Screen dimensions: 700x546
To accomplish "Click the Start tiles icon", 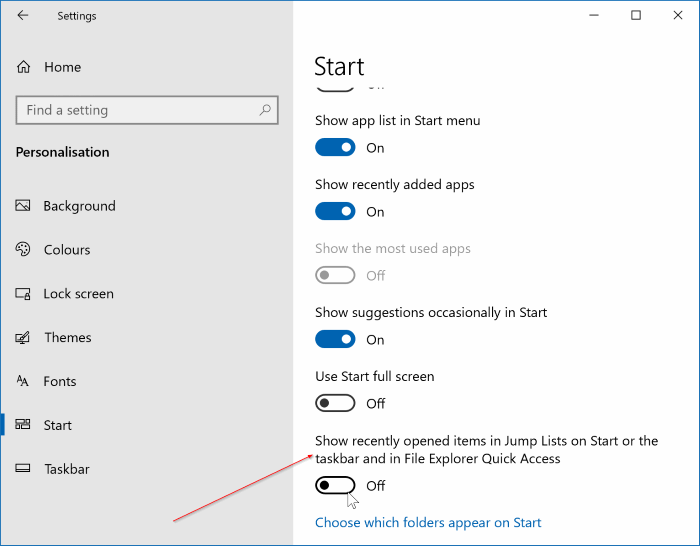I will point(23,424).
